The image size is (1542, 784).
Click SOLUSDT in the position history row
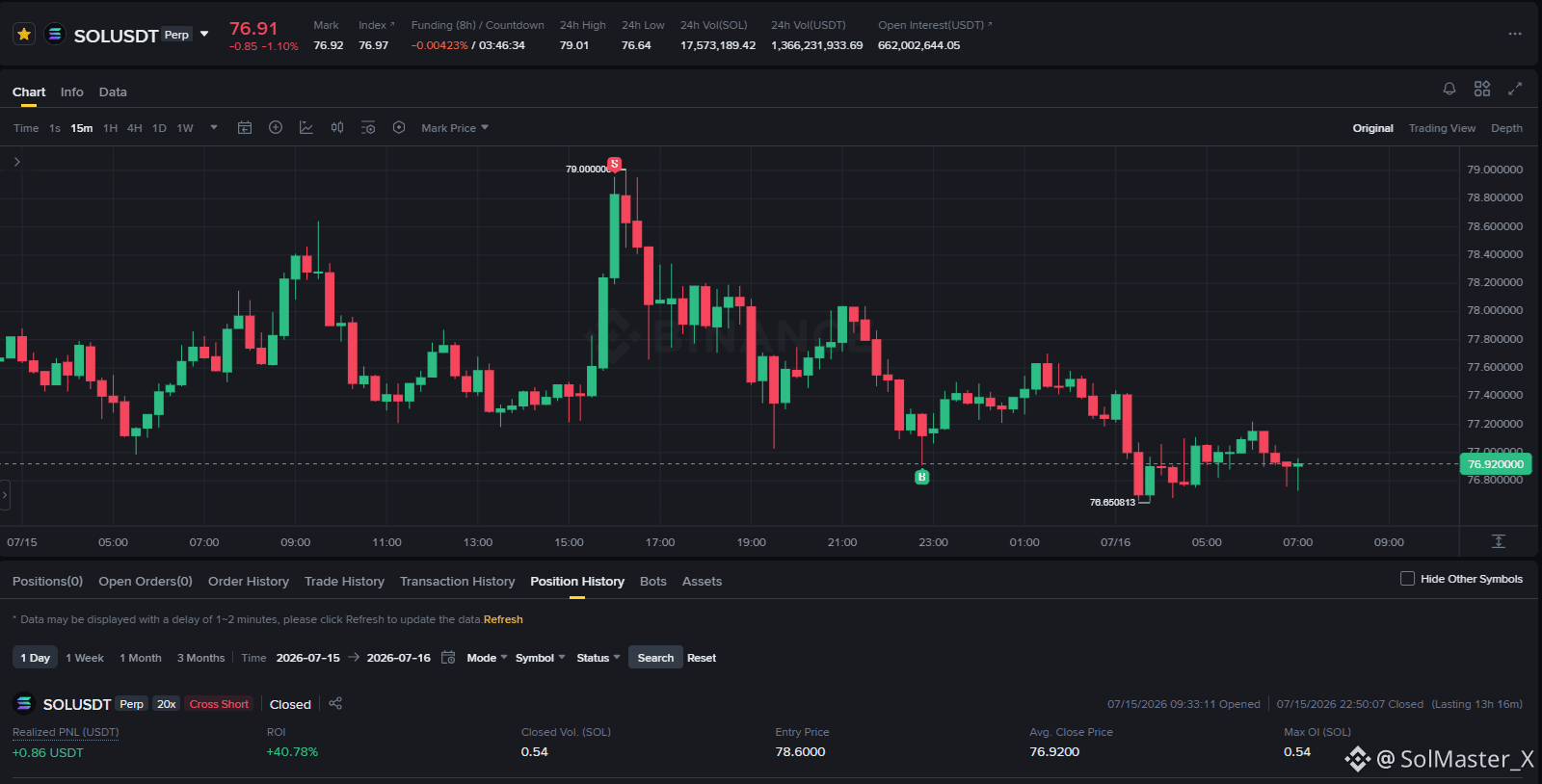[77, 704]
